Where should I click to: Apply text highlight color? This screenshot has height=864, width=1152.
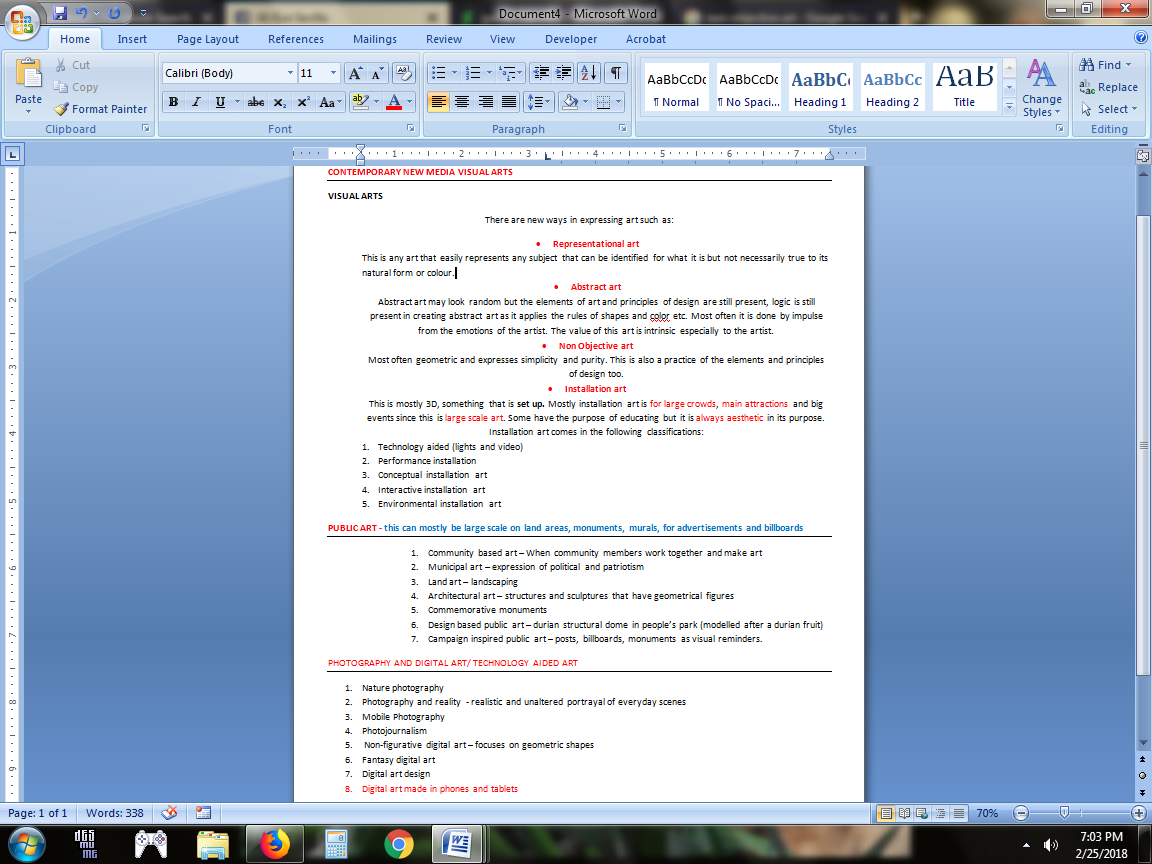[359, 102]
